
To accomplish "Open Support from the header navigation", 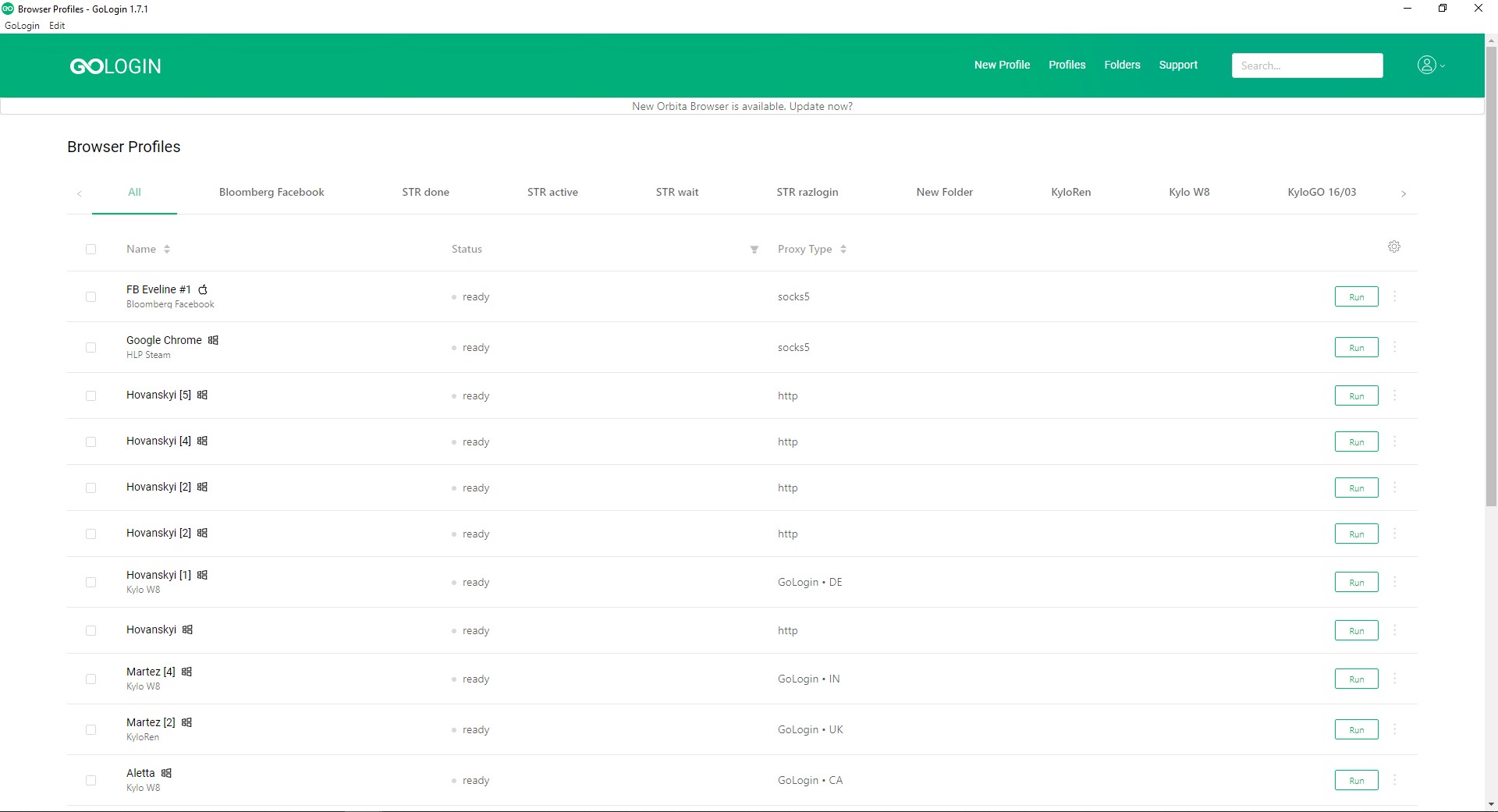I will point(1178,65).
